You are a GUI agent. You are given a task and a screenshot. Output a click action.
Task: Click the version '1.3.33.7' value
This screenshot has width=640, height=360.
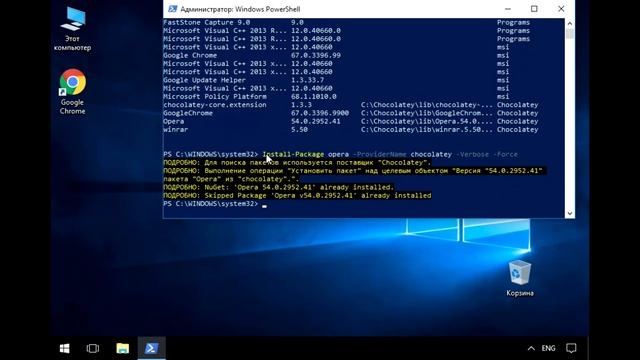click(x=307, y=80)
